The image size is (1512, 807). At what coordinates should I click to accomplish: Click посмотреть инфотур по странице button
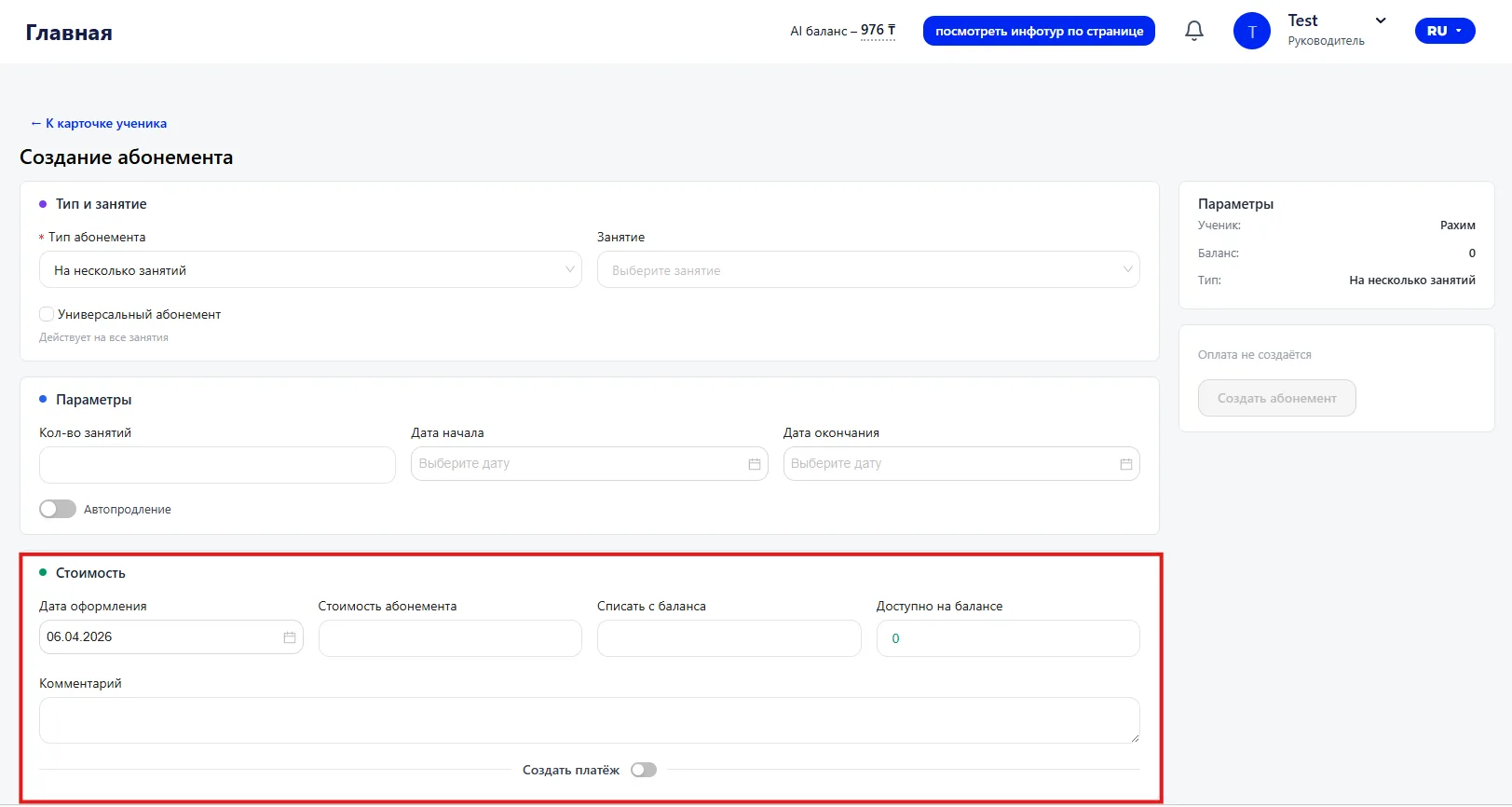(1039, 31)
